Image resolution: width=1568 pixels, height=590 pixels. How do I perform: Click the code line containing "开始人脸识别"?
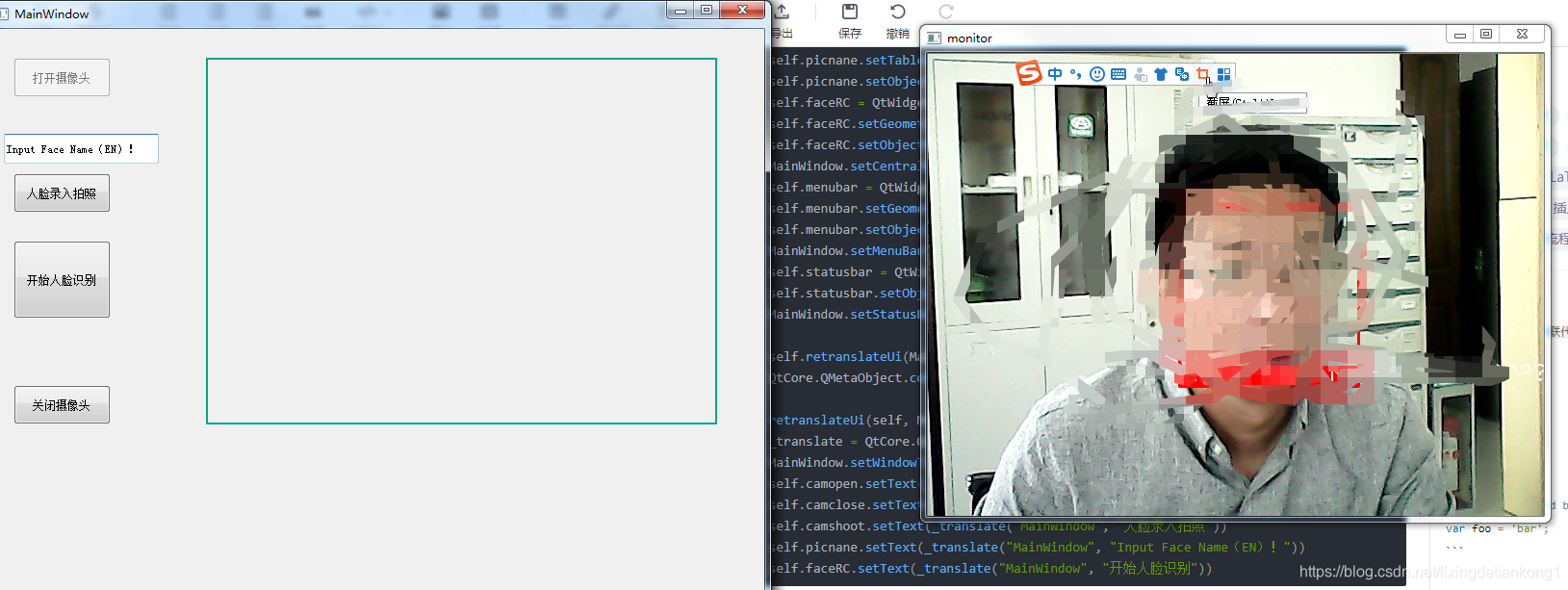pyautogui.click(x=991, y=569)
